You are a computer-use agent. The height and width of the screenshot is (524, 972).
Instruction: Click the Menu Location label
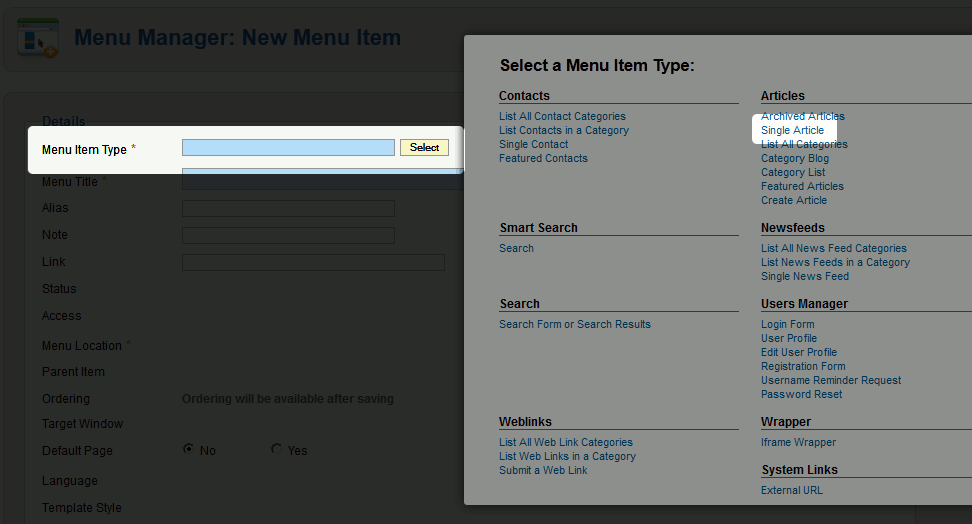click(82, 346)
